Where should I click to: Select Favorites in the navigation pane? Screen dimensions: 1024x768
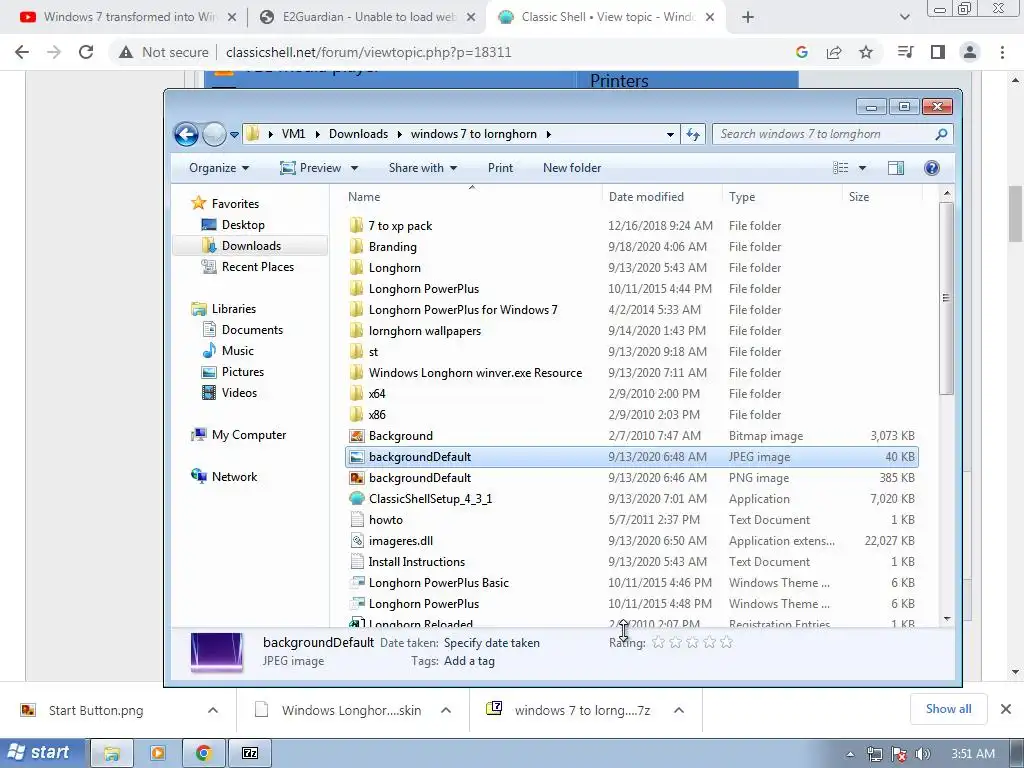pyautogui.click(x=235, y=204)
